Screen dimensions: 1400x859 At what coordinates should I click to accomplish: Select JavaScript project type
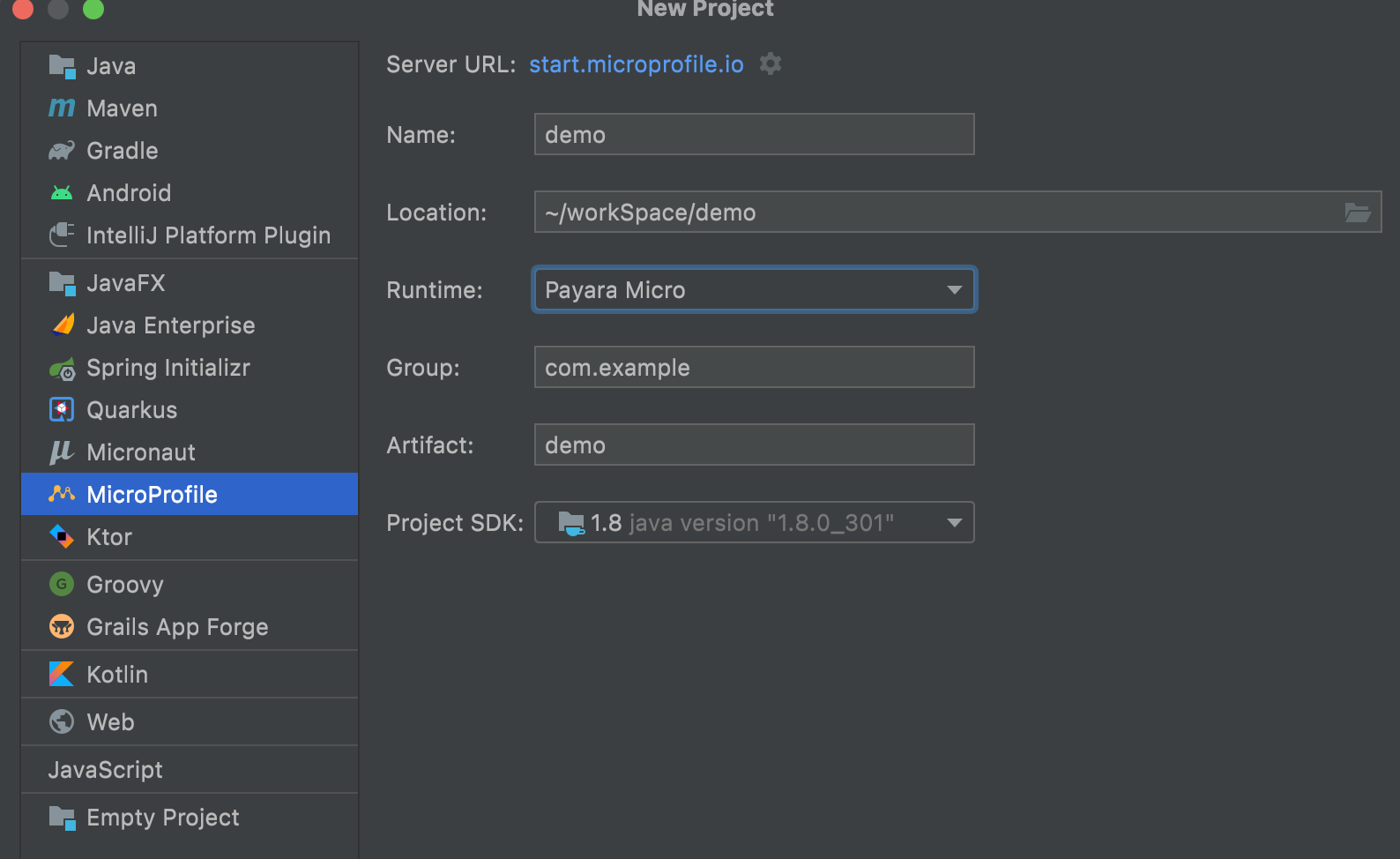[x=190, y=770]
